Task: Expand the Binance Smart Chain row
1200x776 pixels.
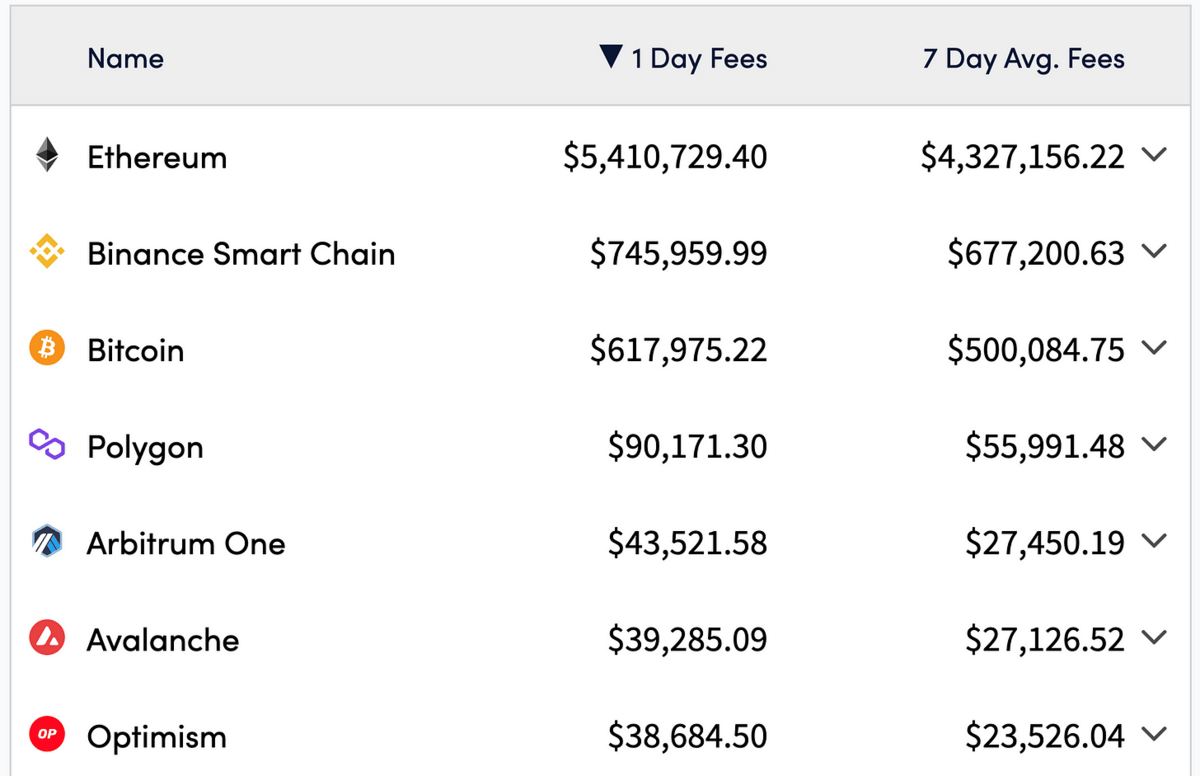Action: tap(1154, 252)
